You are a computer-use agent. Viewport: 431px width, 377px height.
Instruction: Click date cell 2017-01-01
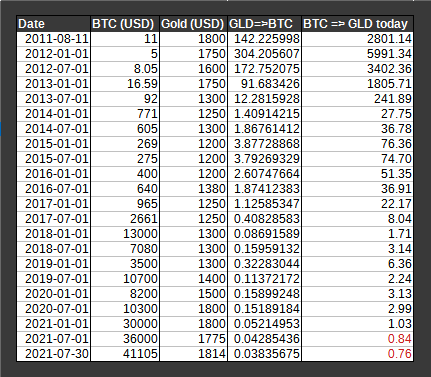pos(53,204)
